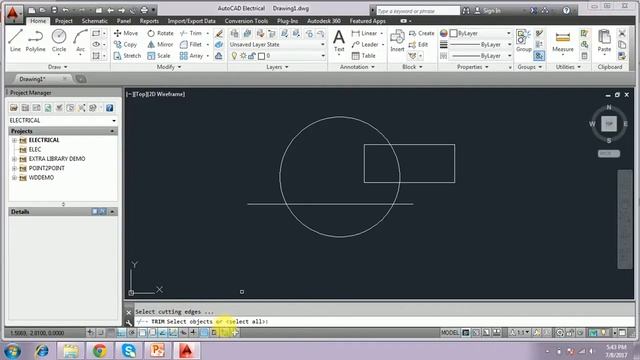Image resolution: width=640 pixels, height=360 pixels.
Task: Click the Measure tool
Action: 563,41
